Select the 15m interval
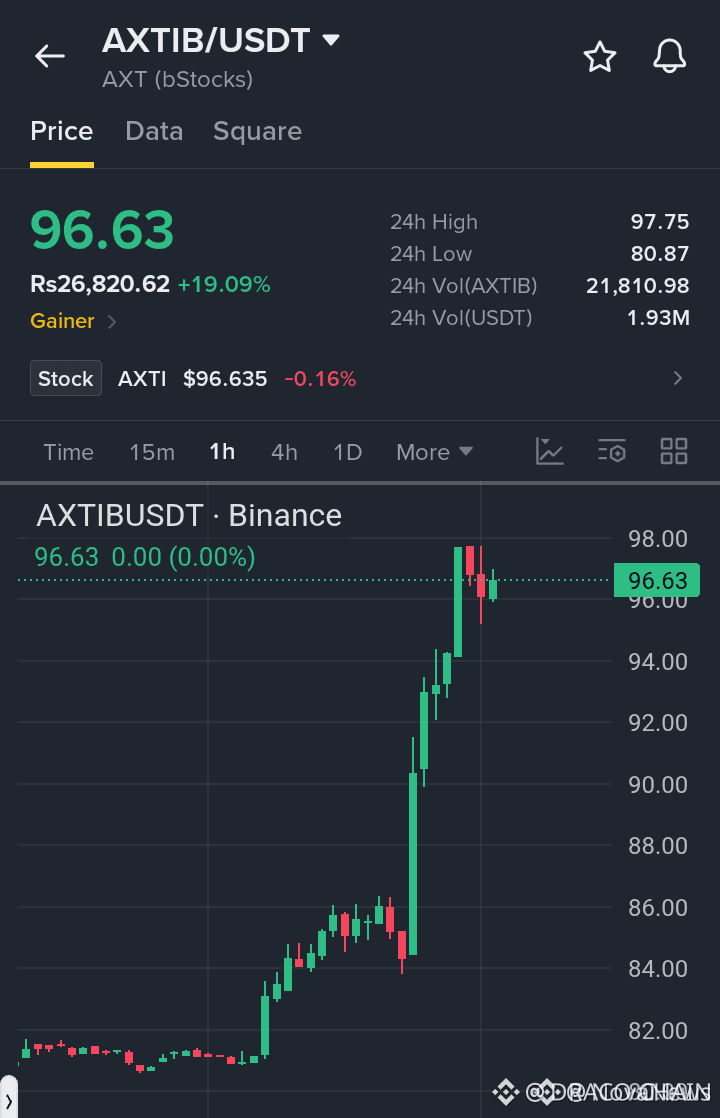Screen dimensions: 720x1118 [152, 452]
